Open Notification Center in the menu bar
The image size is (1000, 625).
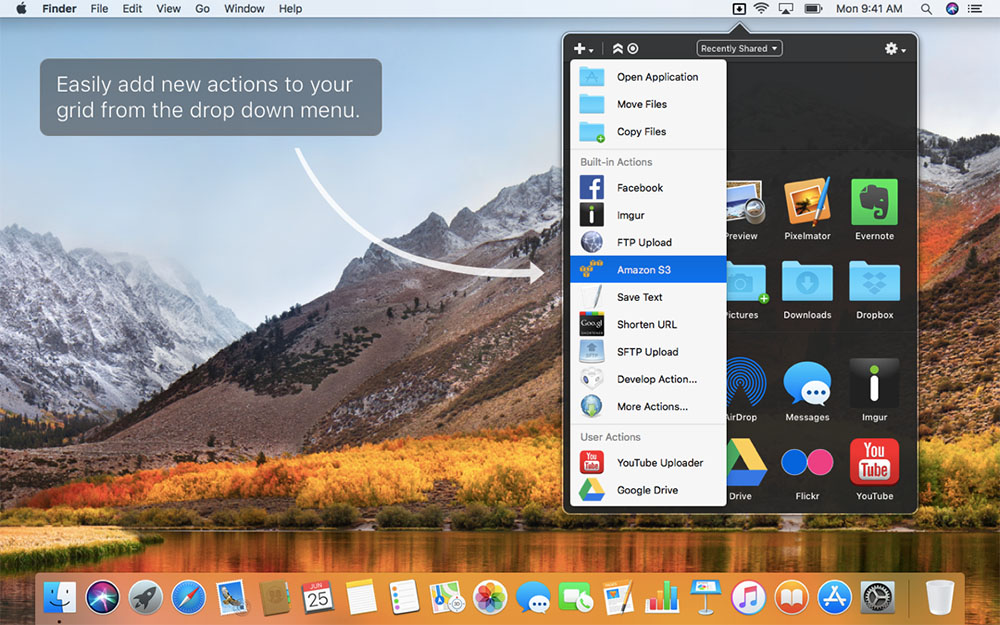(974, 9)
